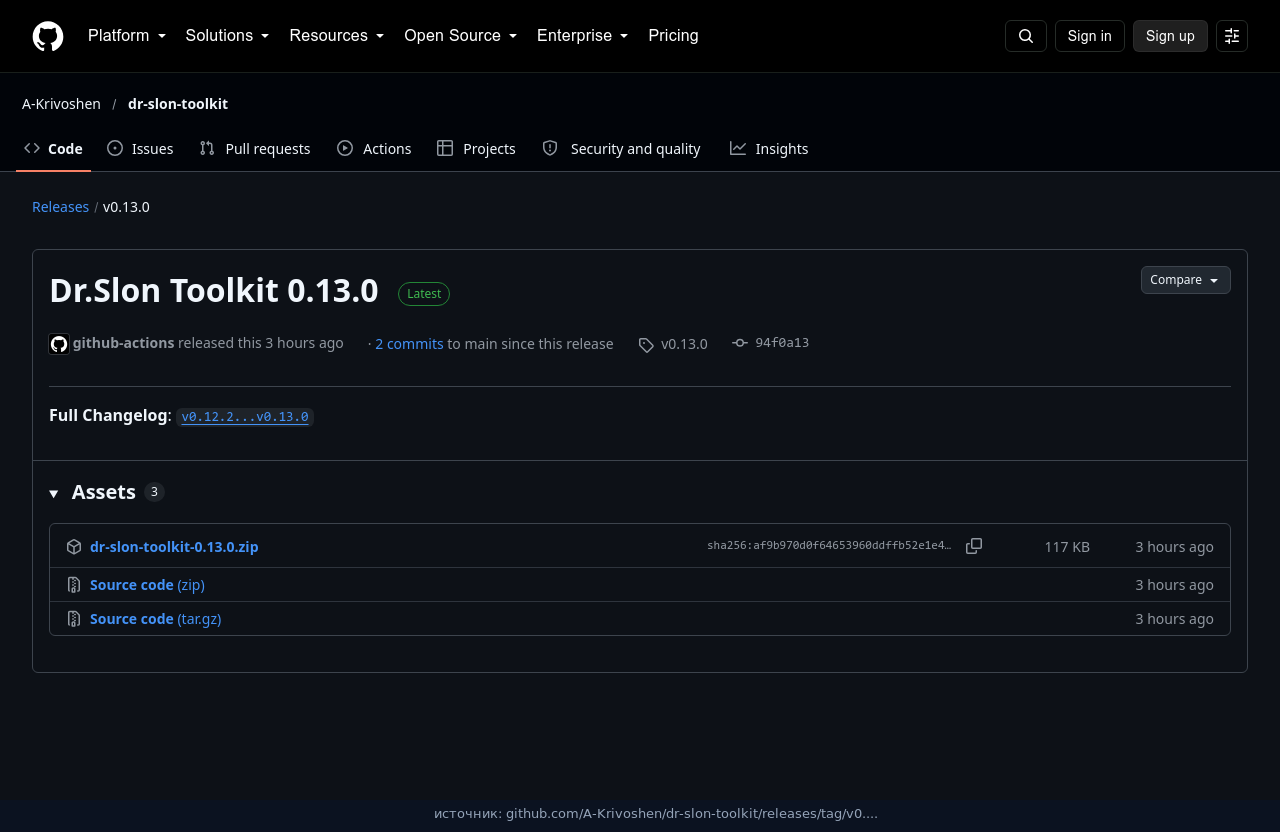Open the search magnifier button
Image resolution: width=1280 pixels, height=832 pixels.
click(1026, 36)
